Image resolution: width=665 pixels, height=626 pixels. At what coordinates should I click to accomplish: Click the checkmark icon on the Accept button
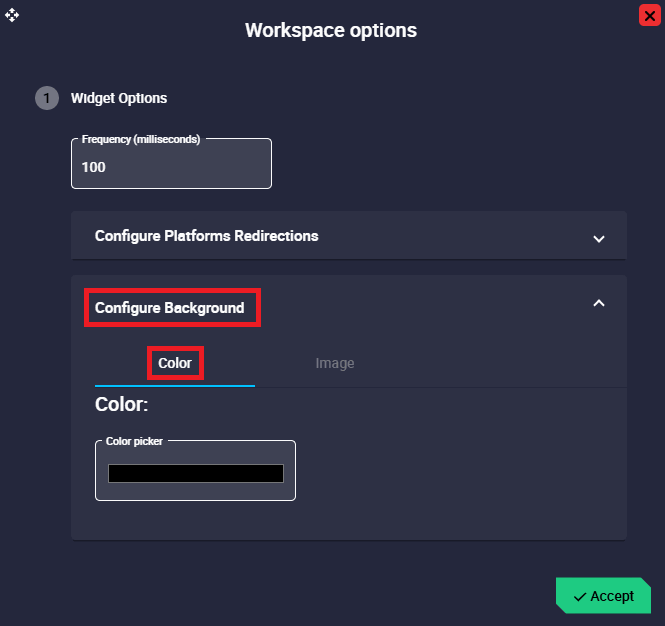coord(580,597)
